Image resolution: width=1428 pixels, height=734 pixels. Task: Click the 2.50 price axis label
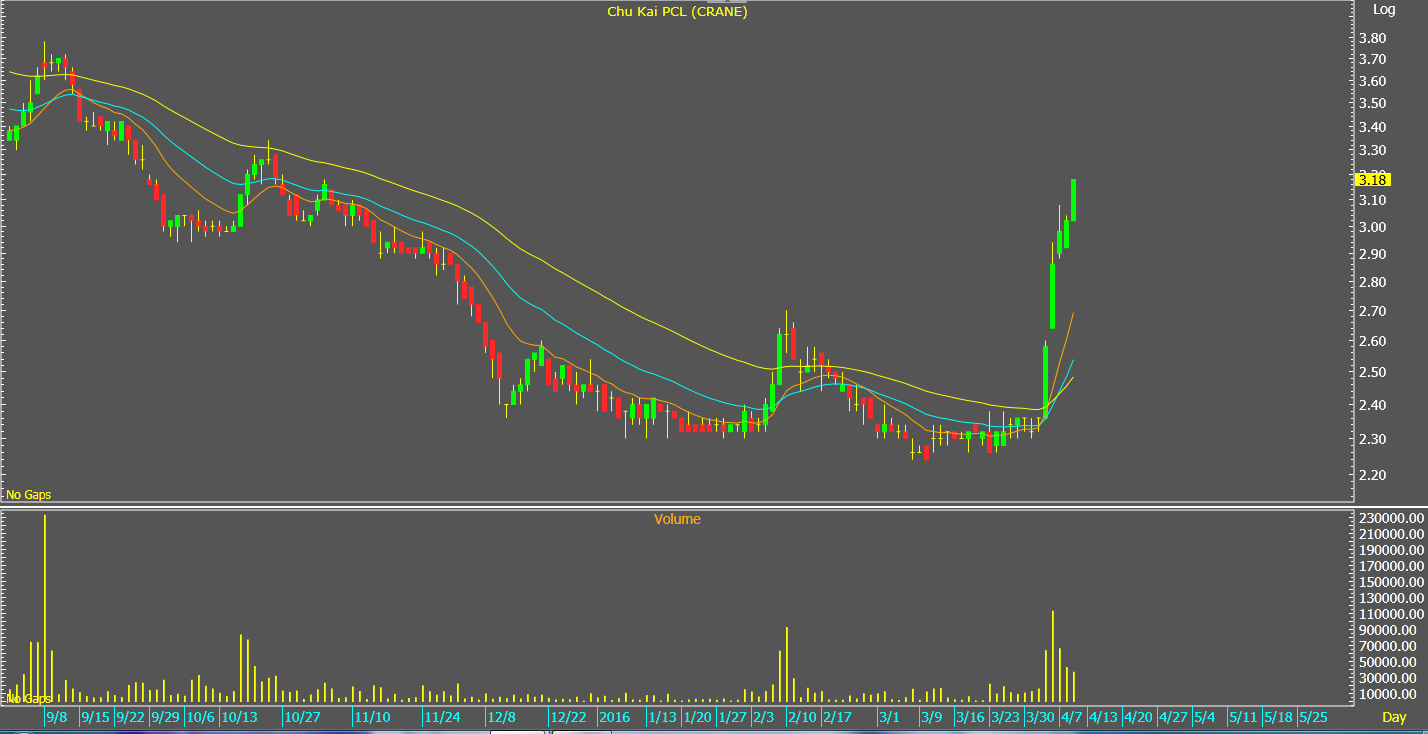coord(1371,373)
